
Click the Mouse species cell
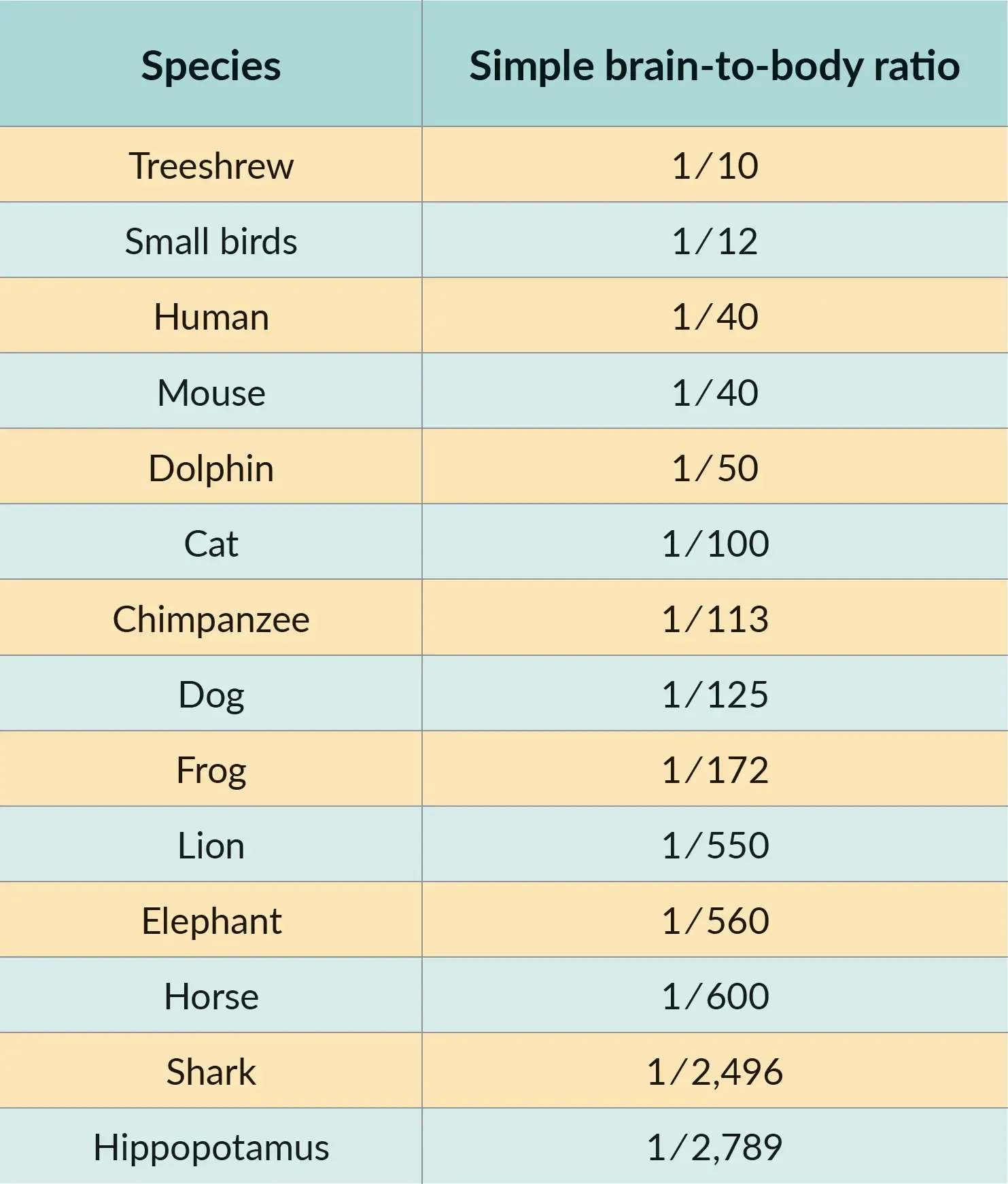tap(211, 393)
